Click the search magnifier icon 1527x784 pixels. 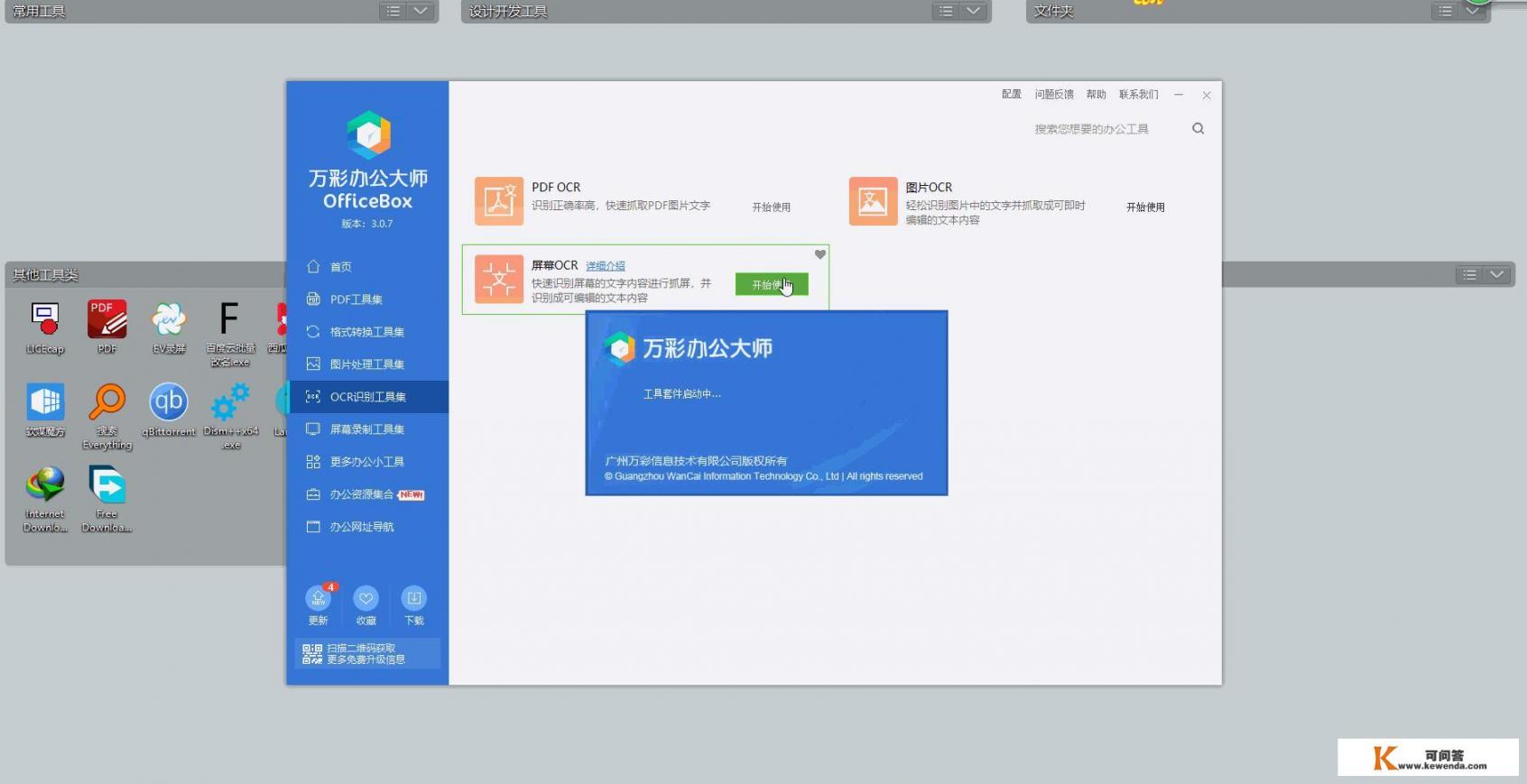click(1198, 128)
